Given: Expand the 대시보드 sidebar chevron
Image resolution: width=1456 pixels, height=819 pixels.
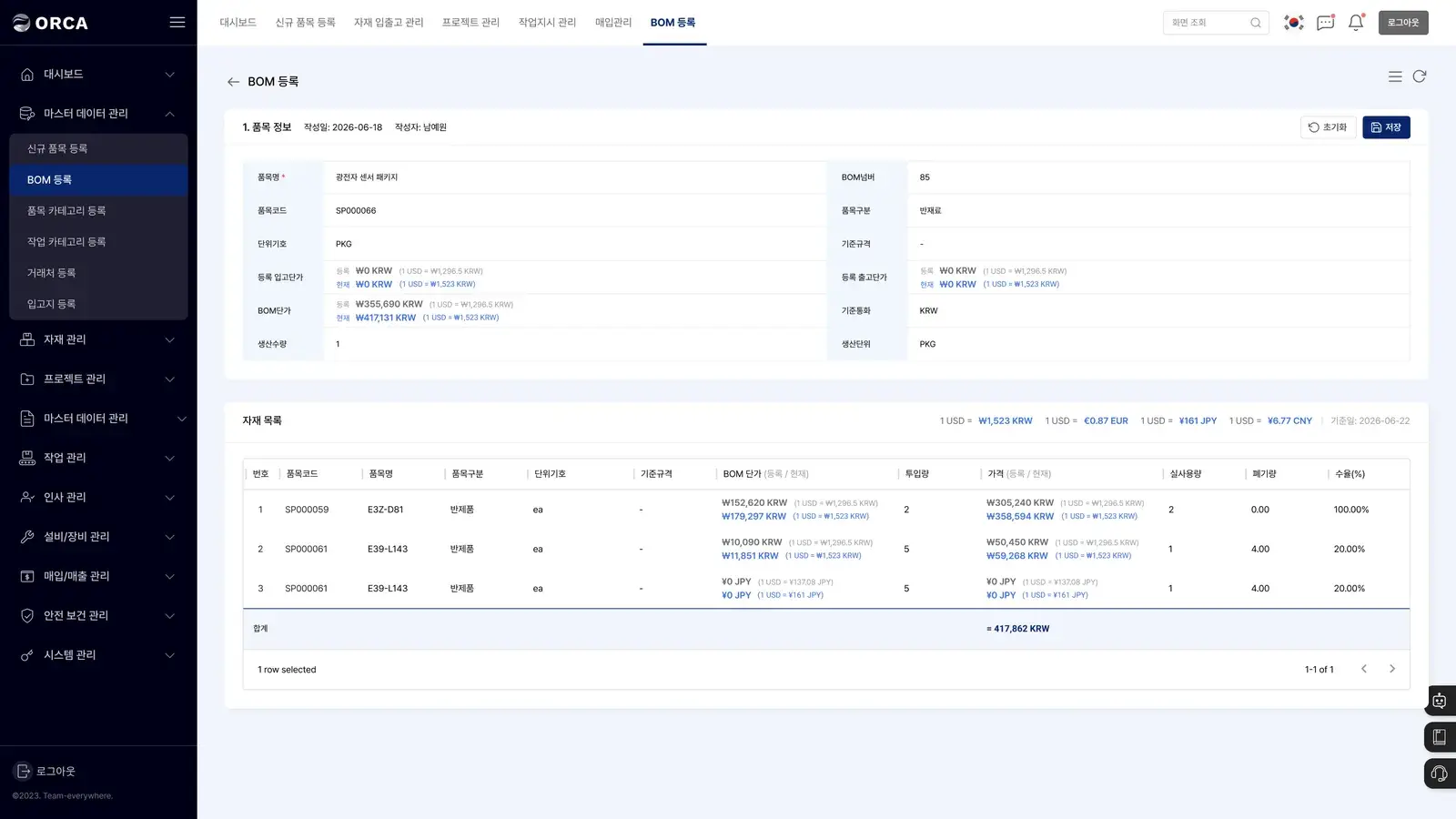Looking at the screenshot, I should [170, 75].
